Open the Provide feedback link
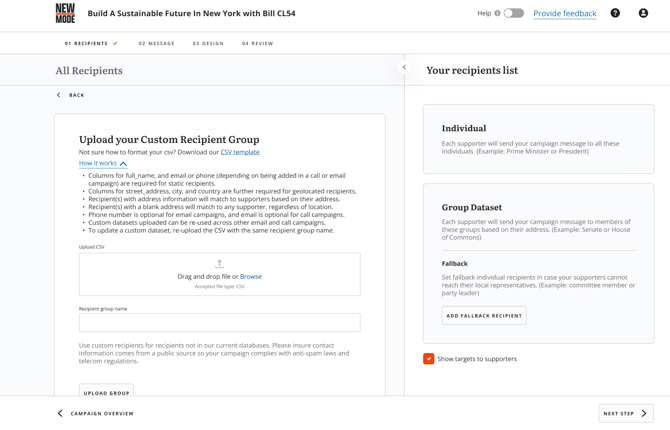The width and height of the screenshot is (670, 430). coord(564,14)
